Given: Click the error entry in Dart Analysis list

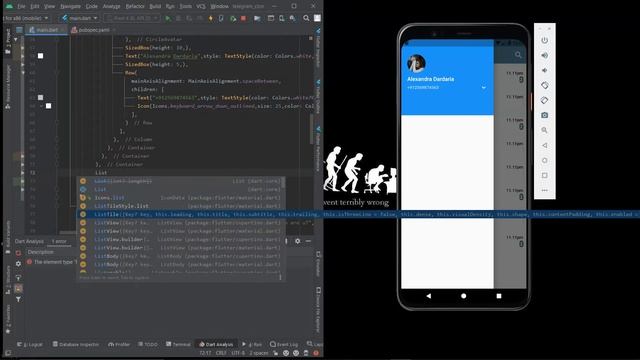Looking at the screenshot, I should tap(51, 262).
